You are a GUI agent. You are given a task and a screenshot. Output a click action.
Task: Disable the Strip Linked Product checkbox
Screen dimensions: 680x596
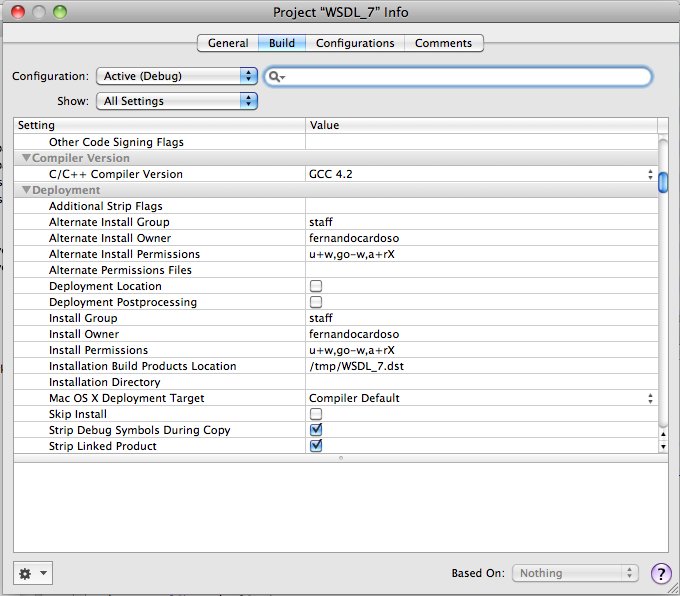[316, 446]
